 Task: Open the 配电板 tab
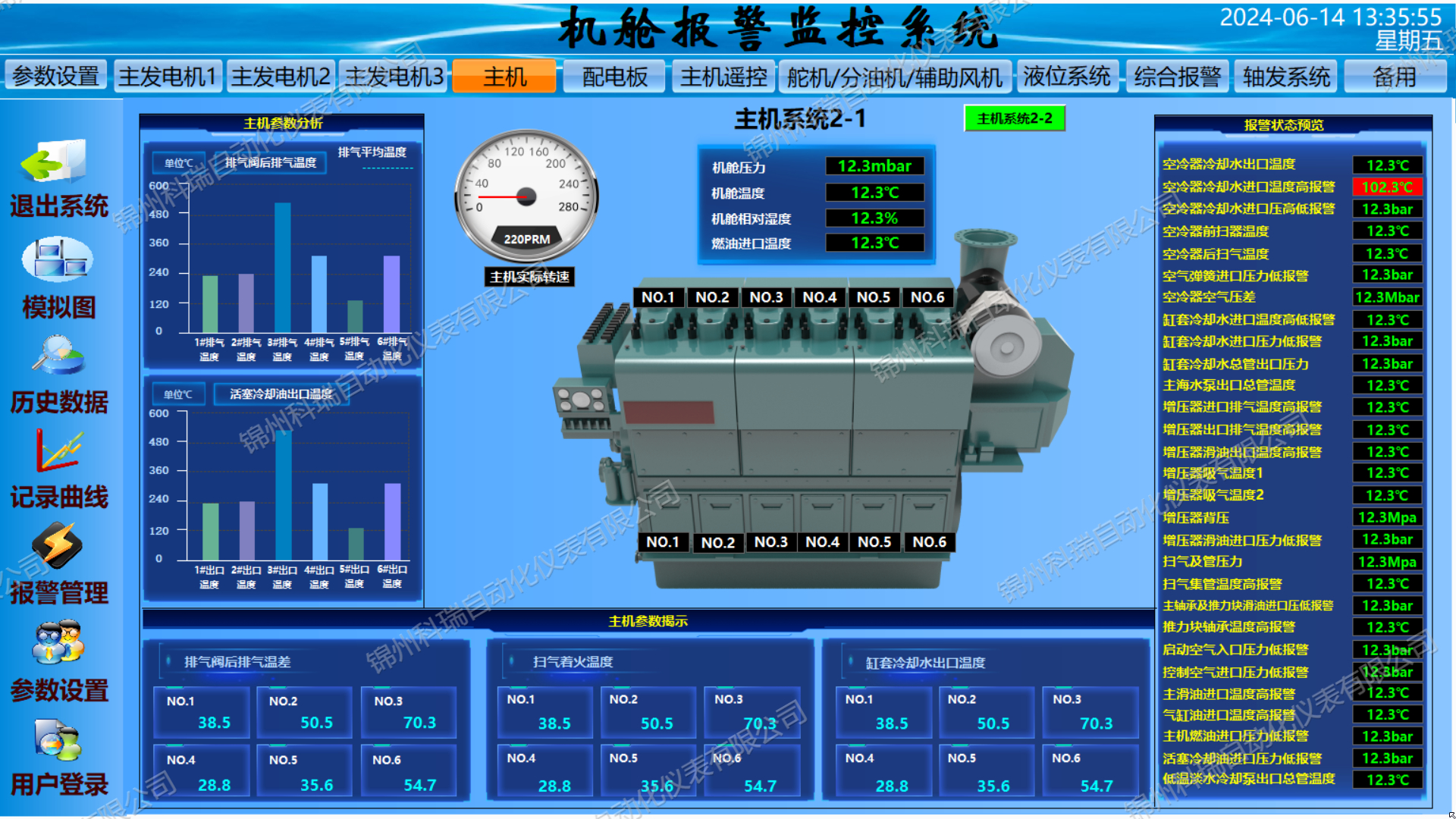point(614,77)
